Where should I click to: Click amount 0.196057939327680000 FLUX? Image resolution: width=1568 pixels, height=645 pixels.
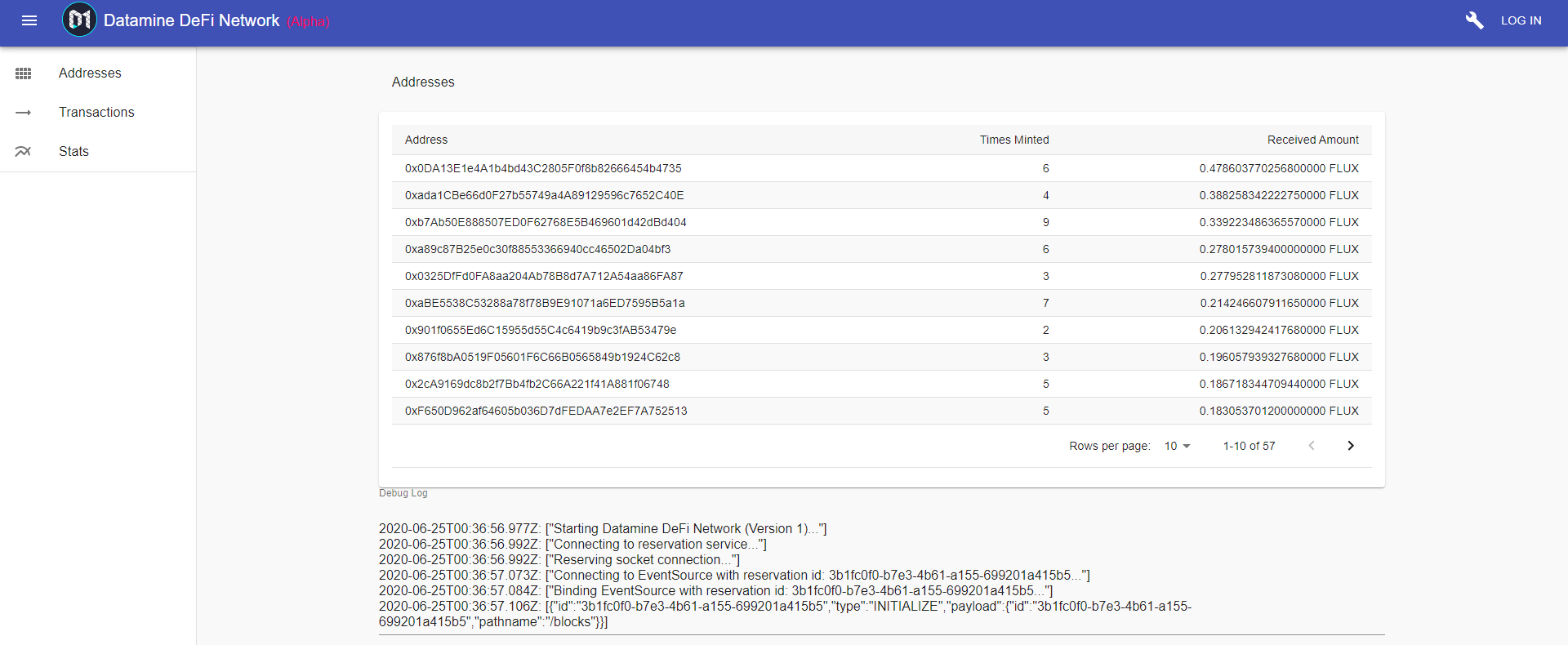1279,357
